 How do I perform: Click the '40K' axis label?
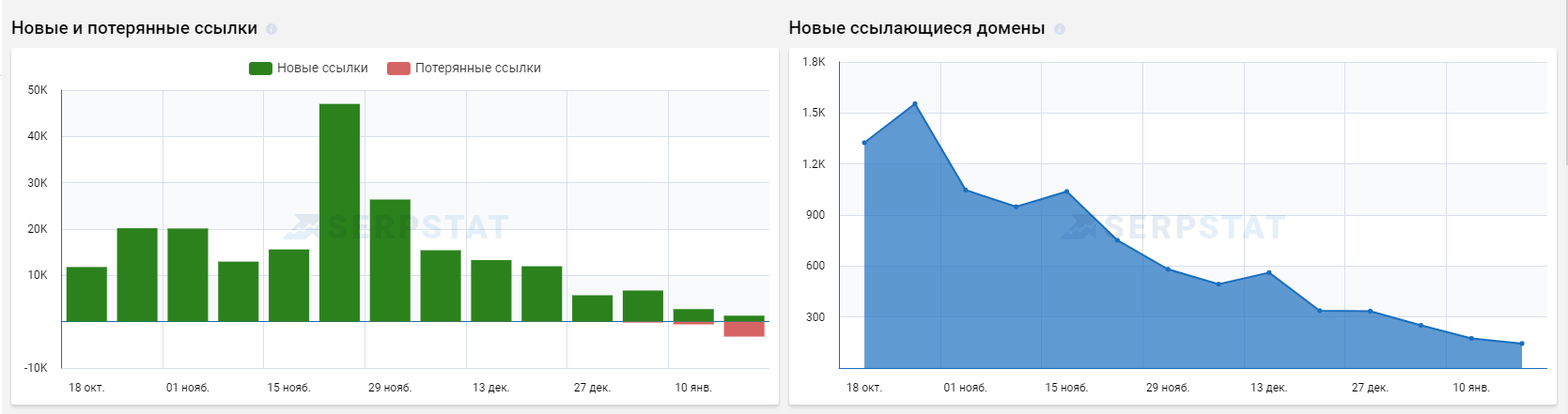(x=38, y=136)
